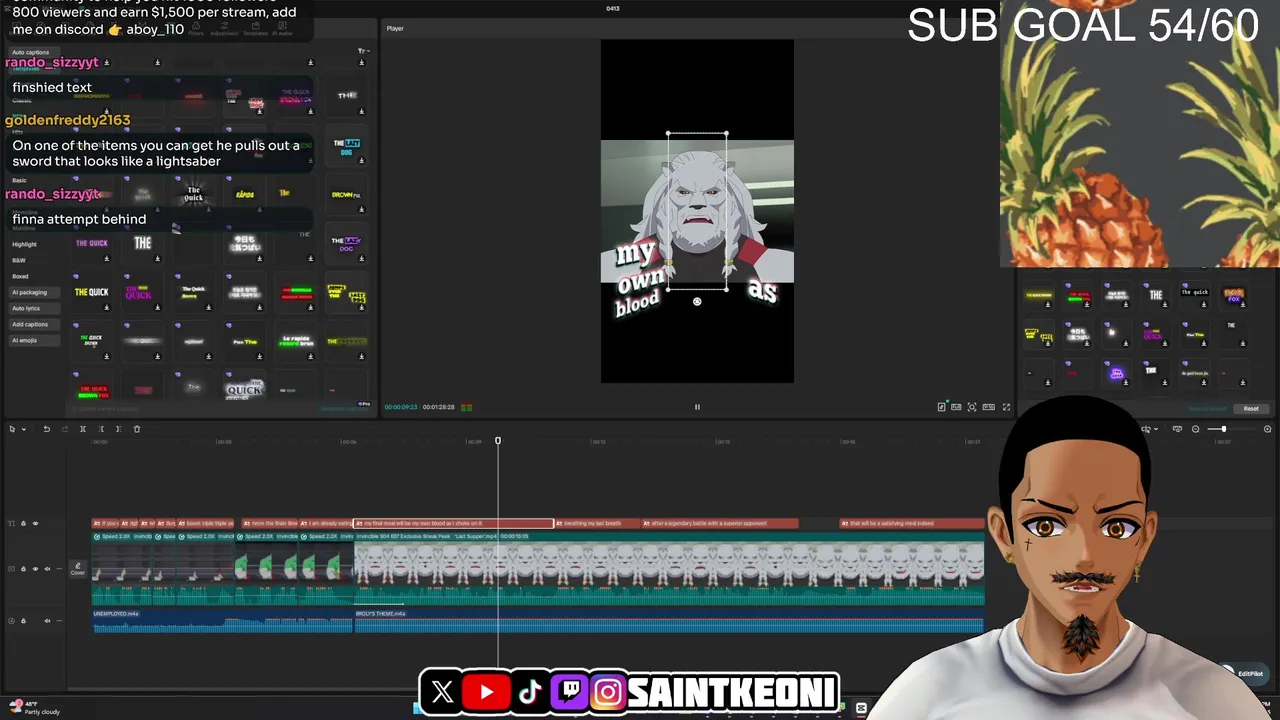This screenshot has width=1280, height=720.
Task: Choose the glowing purple template in right panel
Action: [1117, 373]
